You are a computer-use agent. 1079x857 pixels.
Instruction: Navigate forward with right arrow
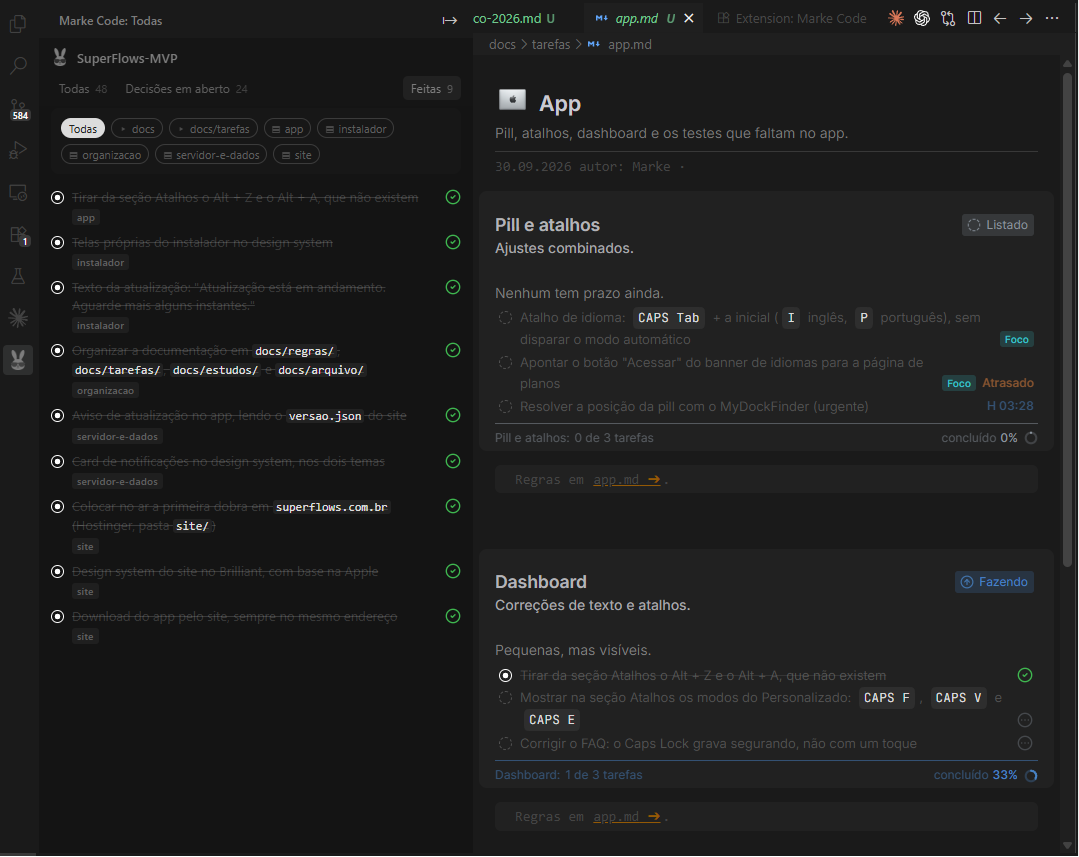pos(1026,19)
